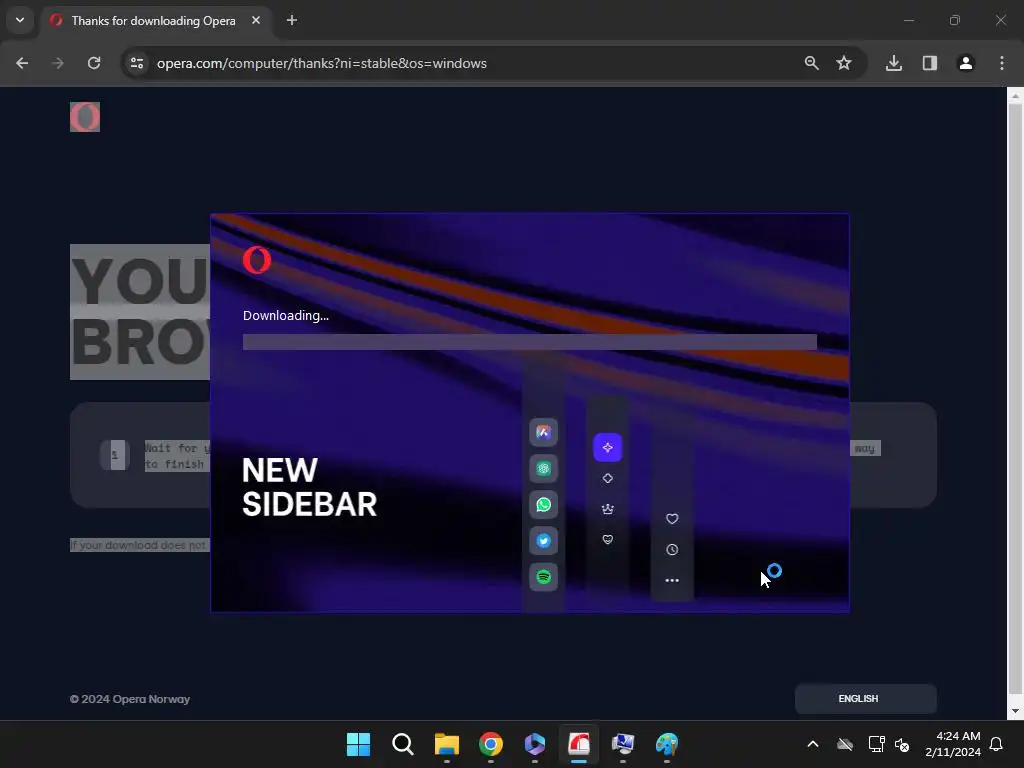Screen dimensions: 1024x768
Task: Open a new tab with plus button
Action: [292, 20]
